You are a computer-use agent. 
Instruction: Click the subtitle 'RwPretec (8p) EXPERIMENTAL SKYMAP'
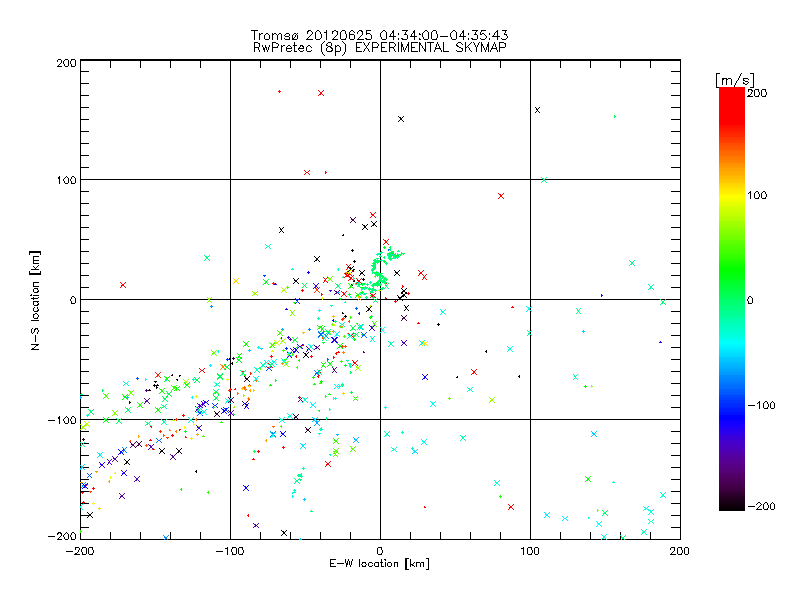(x=379, y=48)
